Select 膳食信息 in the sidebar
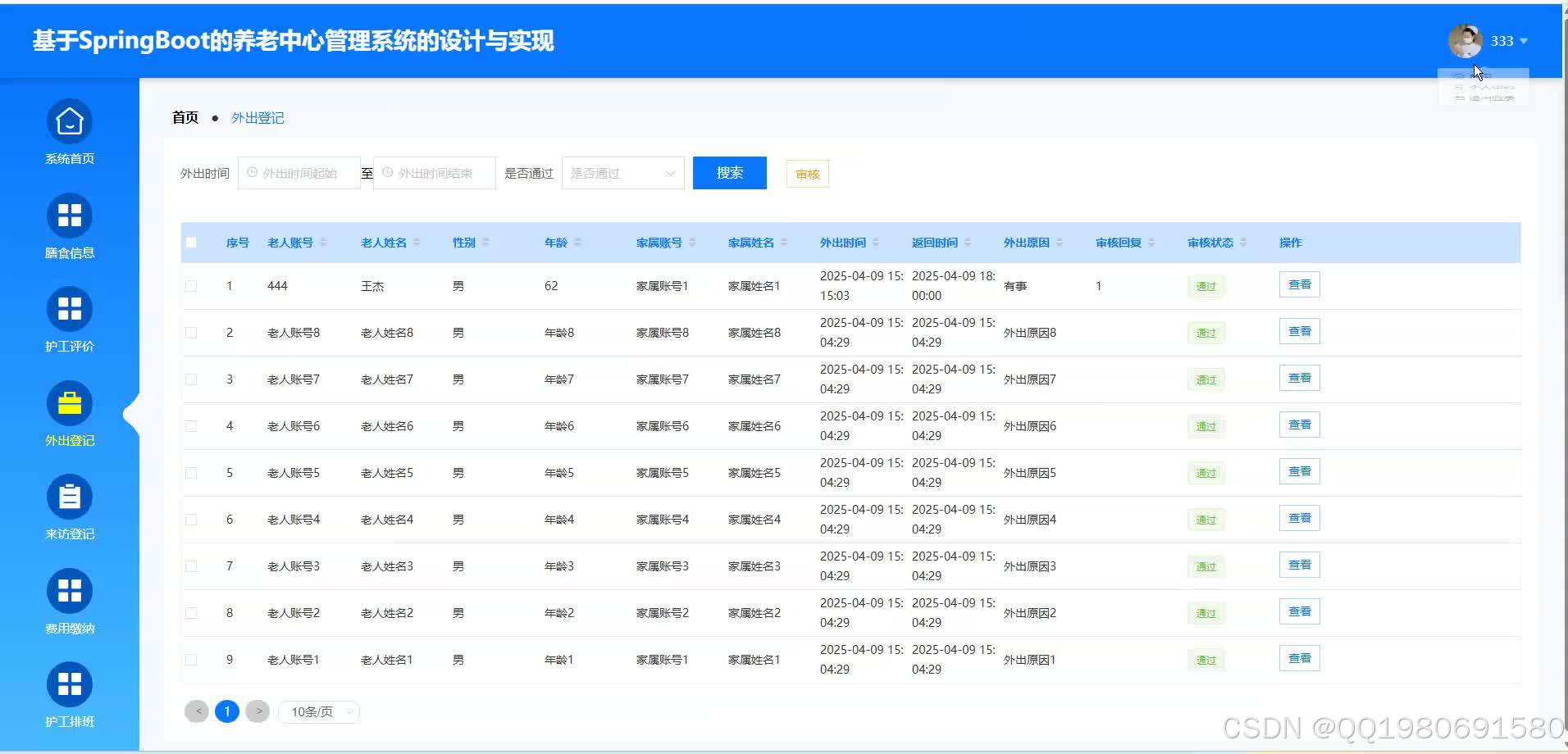The width and height of the screenshot is (1568, 754). tap(69, 227)
